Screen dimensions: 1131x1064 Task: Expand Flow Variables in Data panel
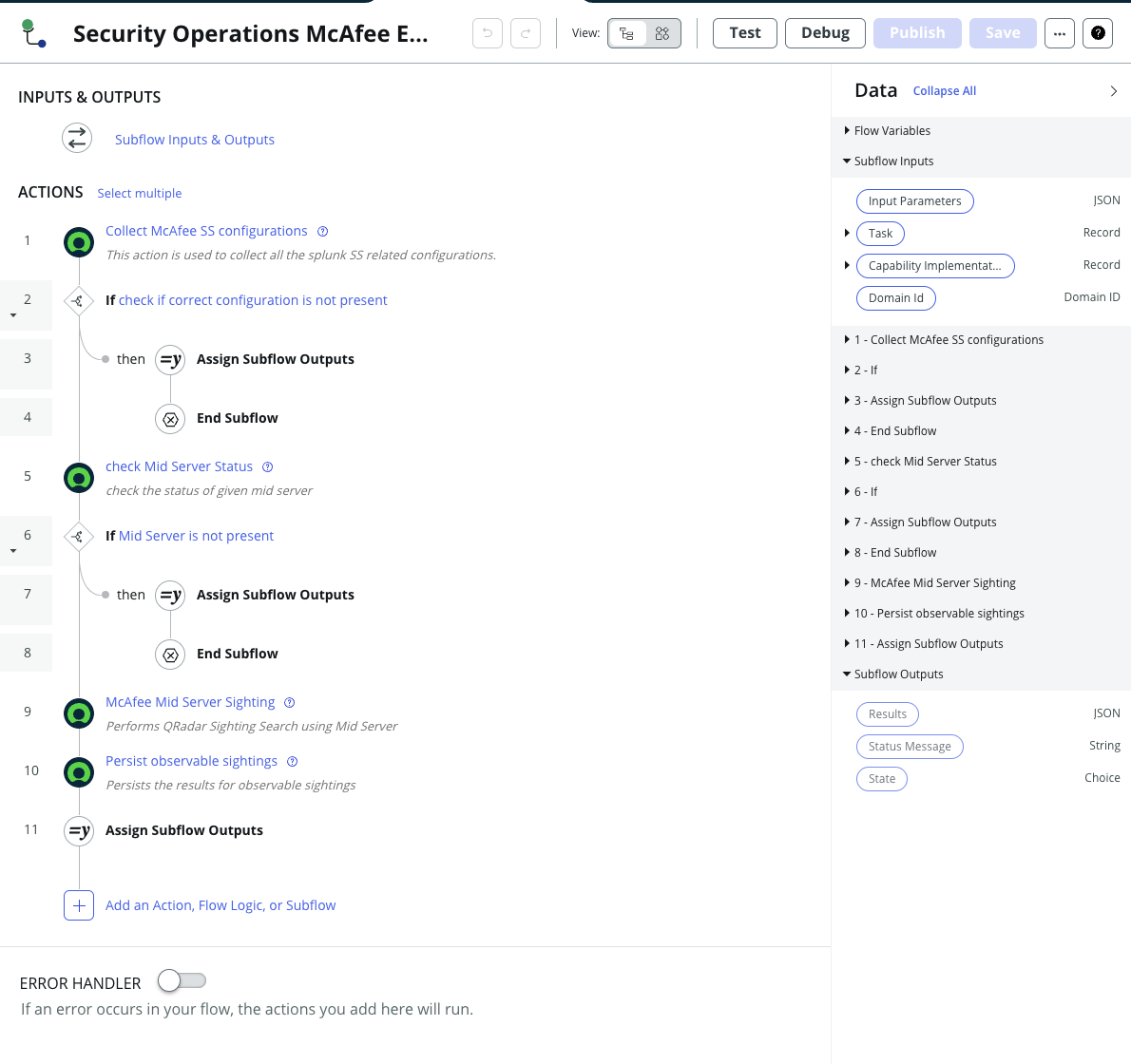click(847, 130)
